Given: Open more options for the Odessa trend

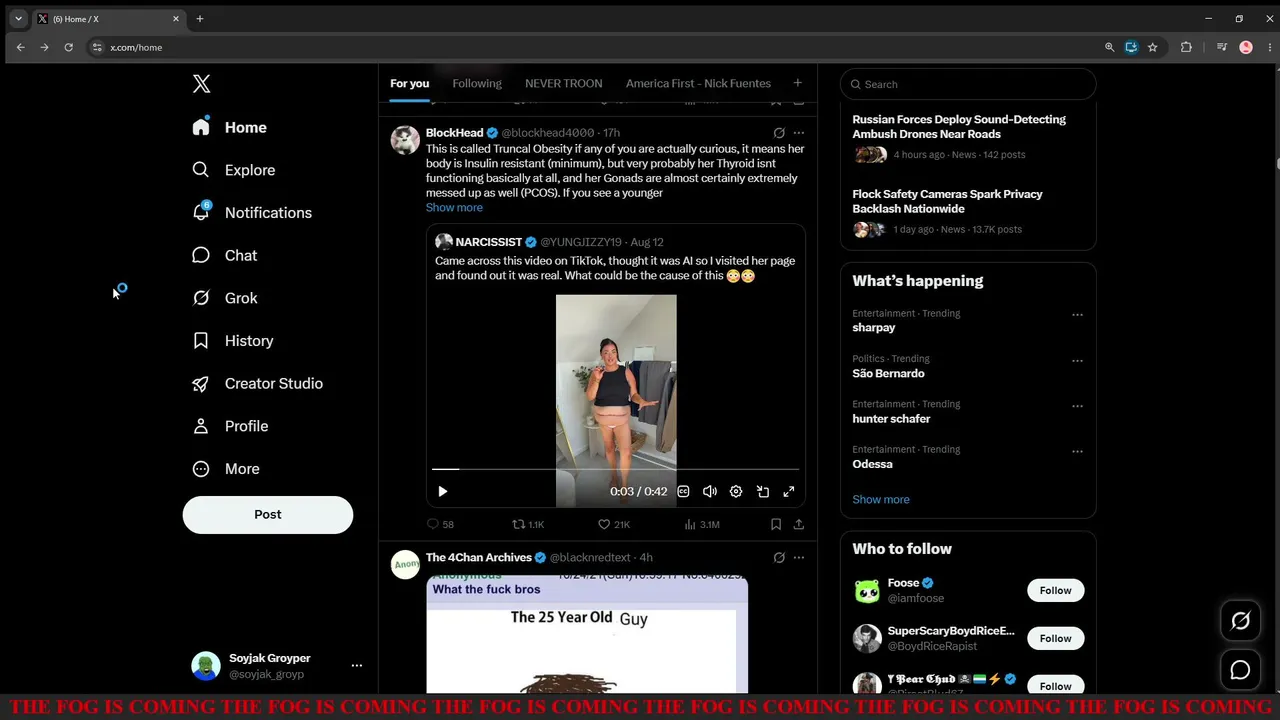Looking at the screenshot, I should [1077, 451].
